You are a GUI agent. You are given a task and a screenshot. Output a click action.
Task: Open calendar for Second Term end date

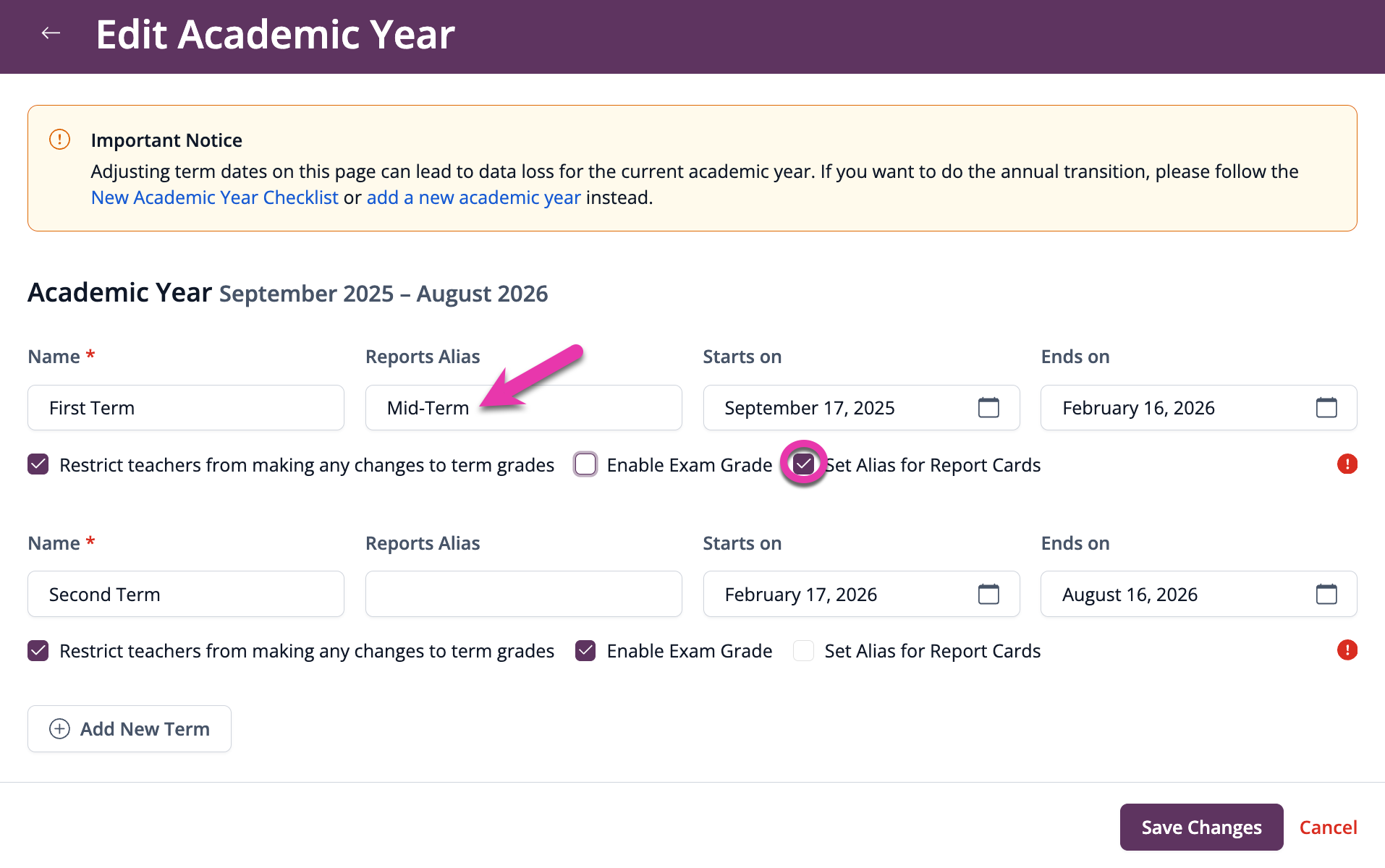point(1326,595)
